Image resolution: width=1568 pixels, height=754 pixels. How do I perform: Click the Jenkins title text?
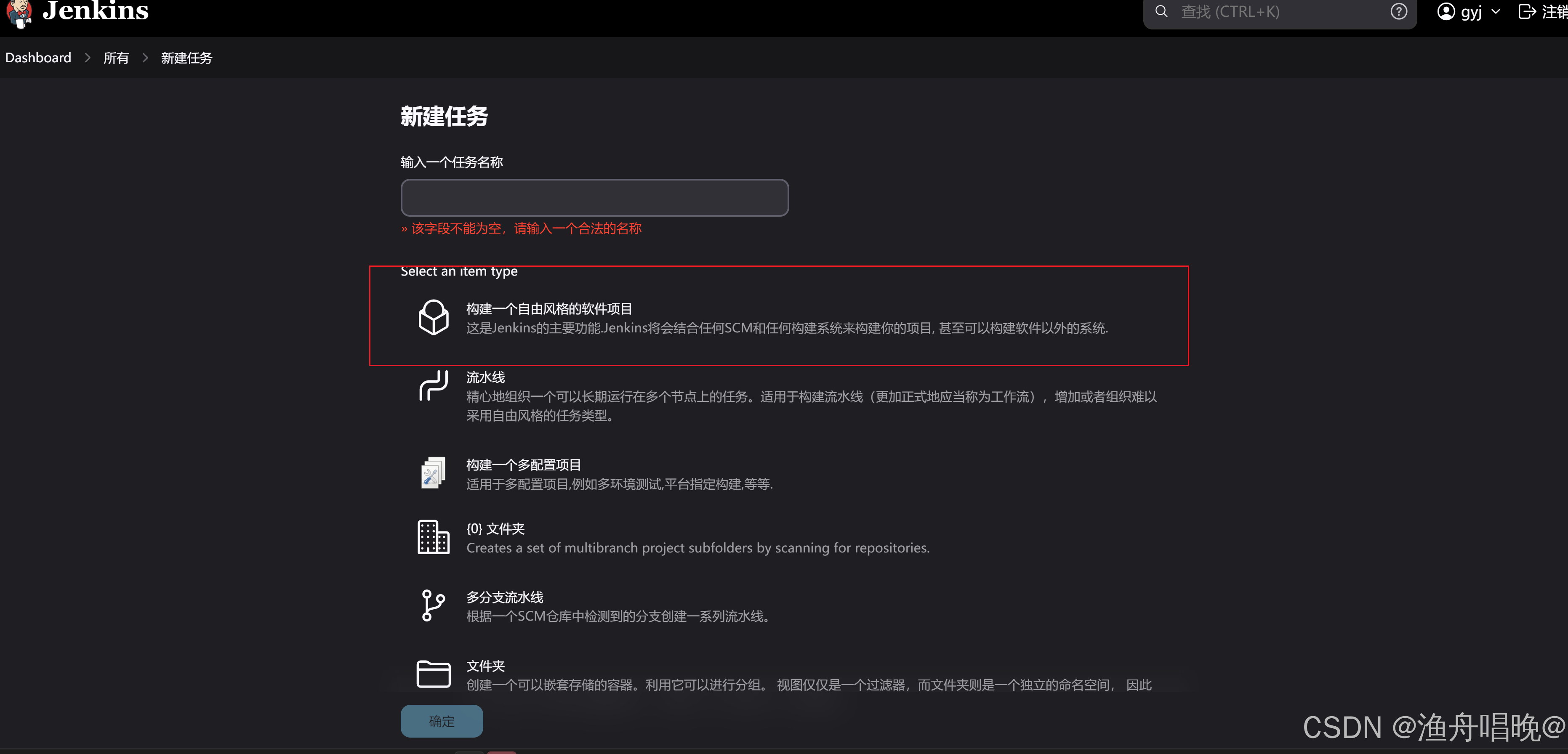[x=96, y=11]
